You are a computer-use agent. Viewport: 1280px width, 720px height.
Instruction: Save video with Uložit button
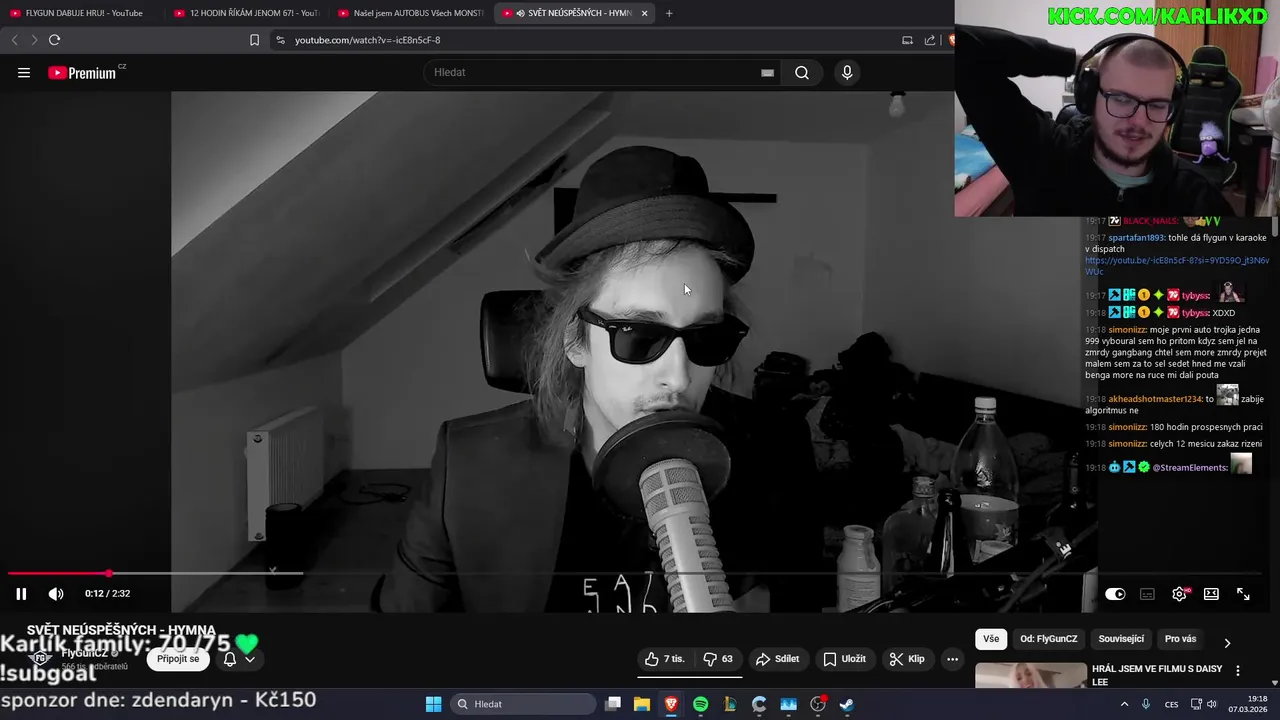[845, 659]
